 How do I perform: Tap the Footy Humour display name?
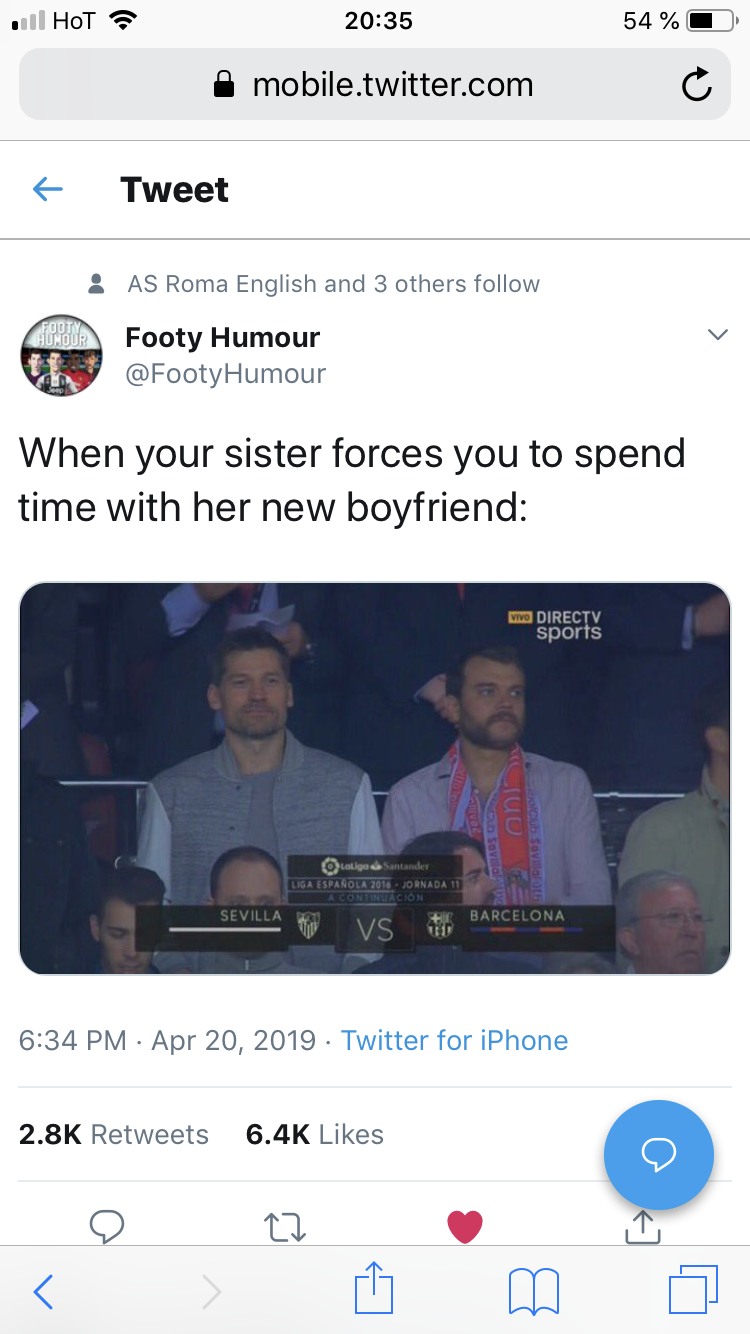[x=223, y=338]
